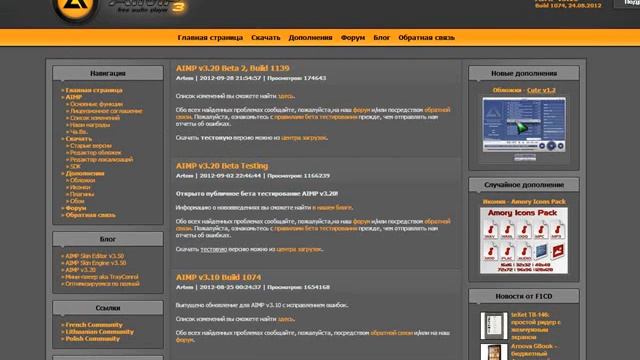Image resolution: width=640 pixels, height=360 pixels.
Task: Open Polish Community link
Action: coord(93,339)
